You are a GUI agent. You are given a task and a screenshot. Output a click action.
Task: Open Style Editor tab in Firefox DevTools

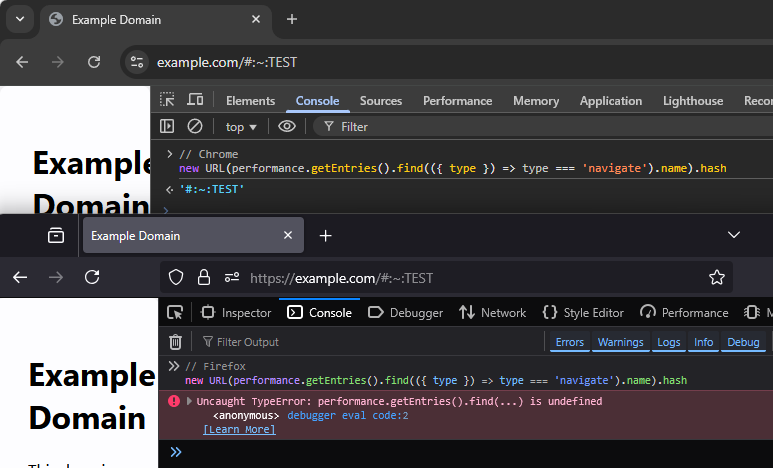[x=583, y=313]
